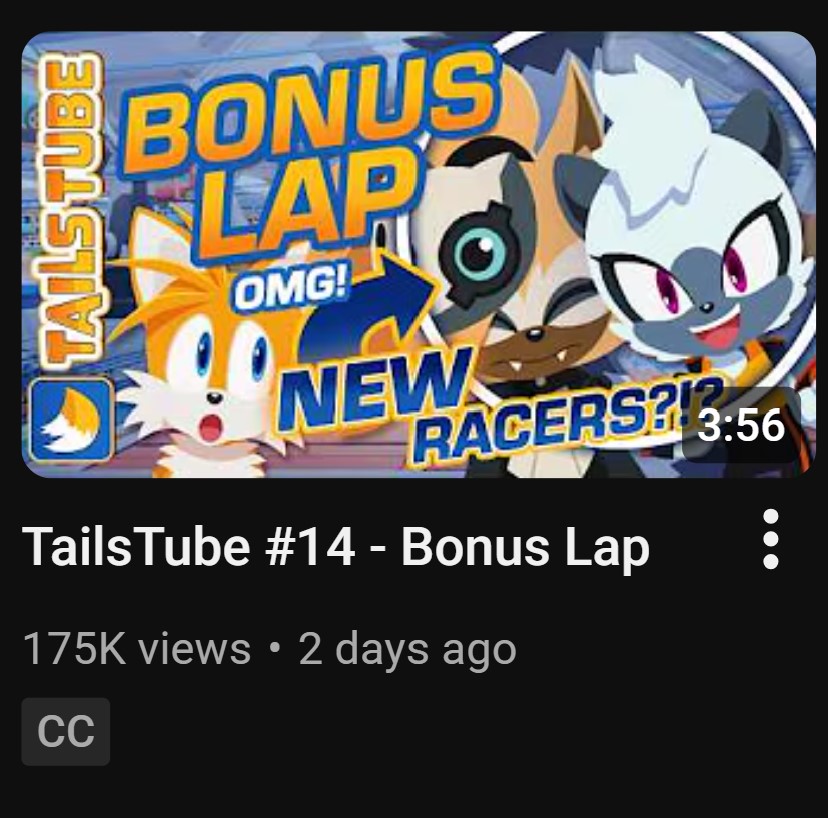Click the OMG! speech bubble
This screenshot has height=818, width=828.
pos(291,288)
